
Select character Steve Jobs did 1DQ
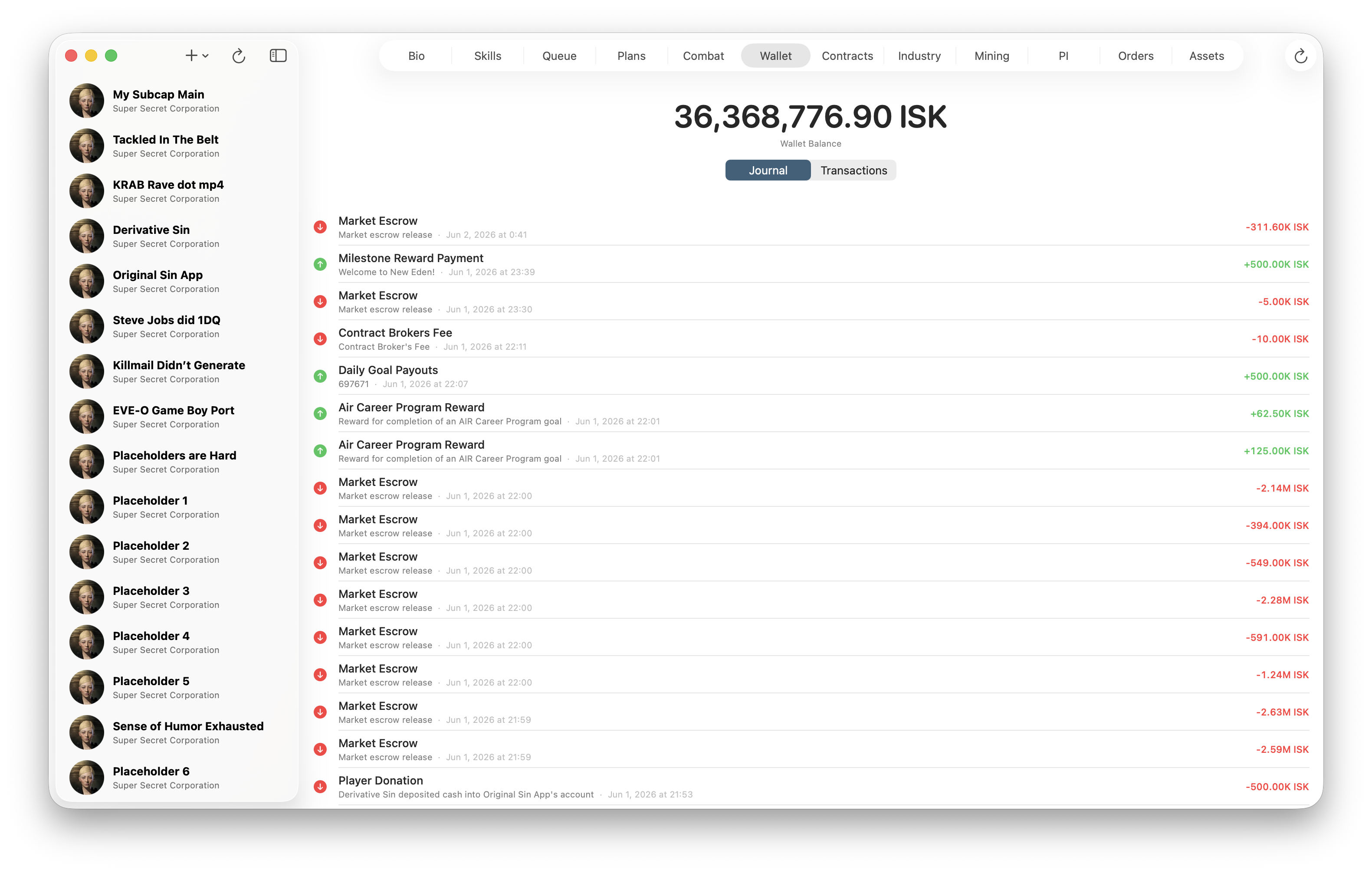point(177,327)
